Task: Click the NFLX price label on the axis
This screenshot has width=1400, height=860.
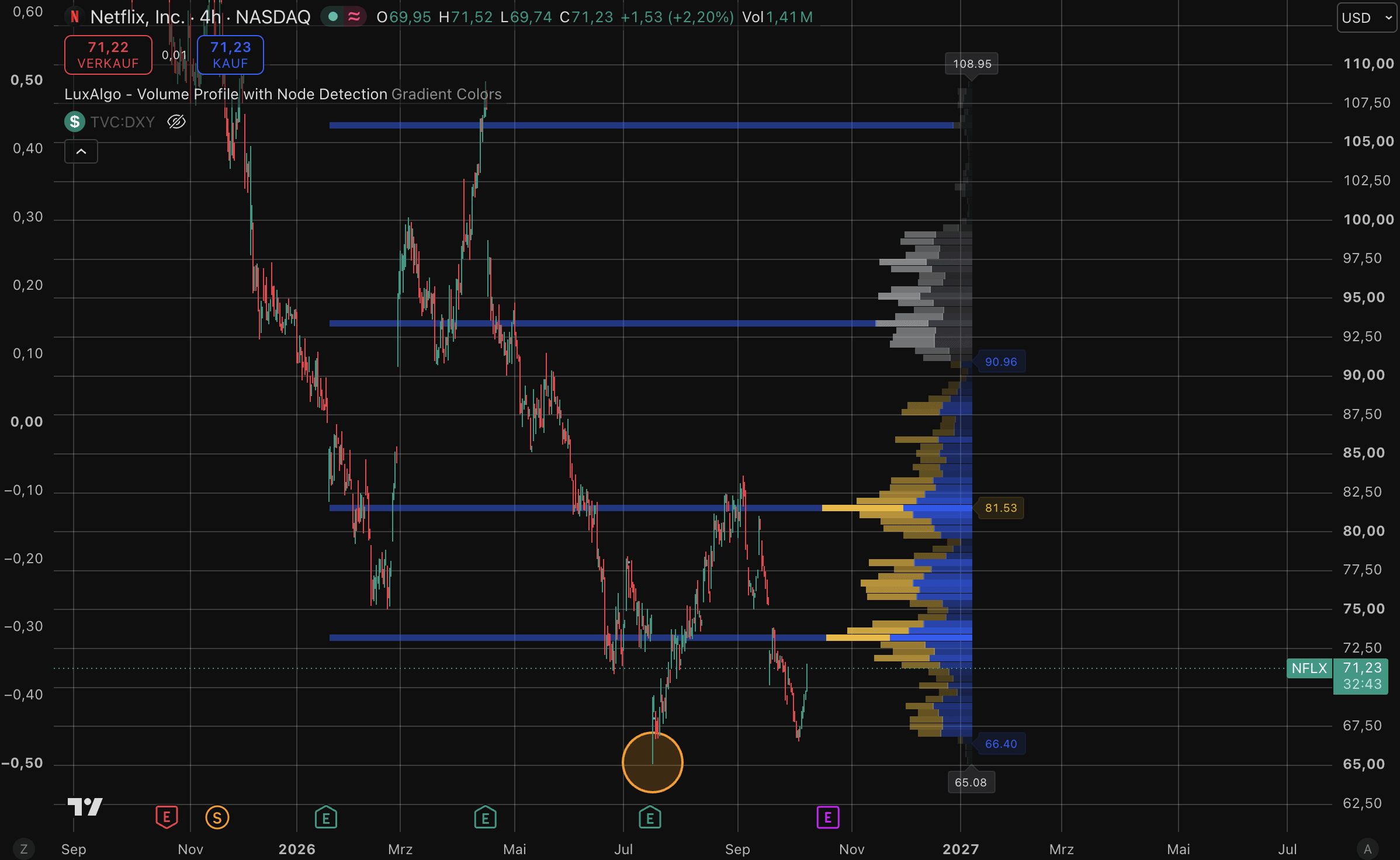Action: click(1309, 668)
